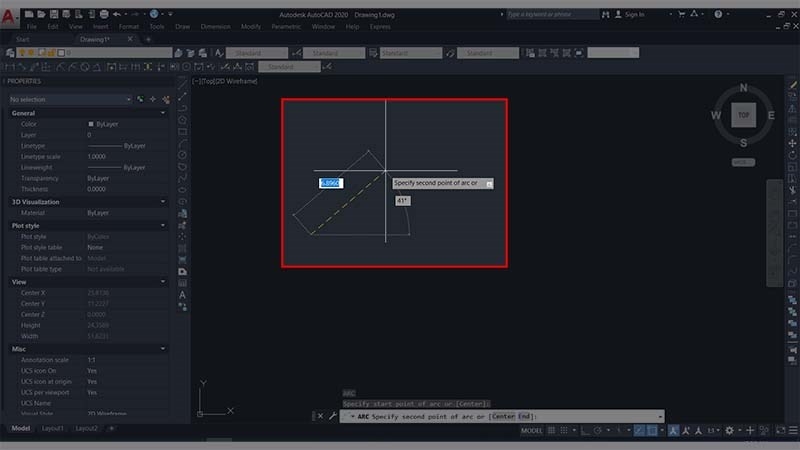Click the command line customize wrench icon
The image size is (800, 450).
[332, 416]
